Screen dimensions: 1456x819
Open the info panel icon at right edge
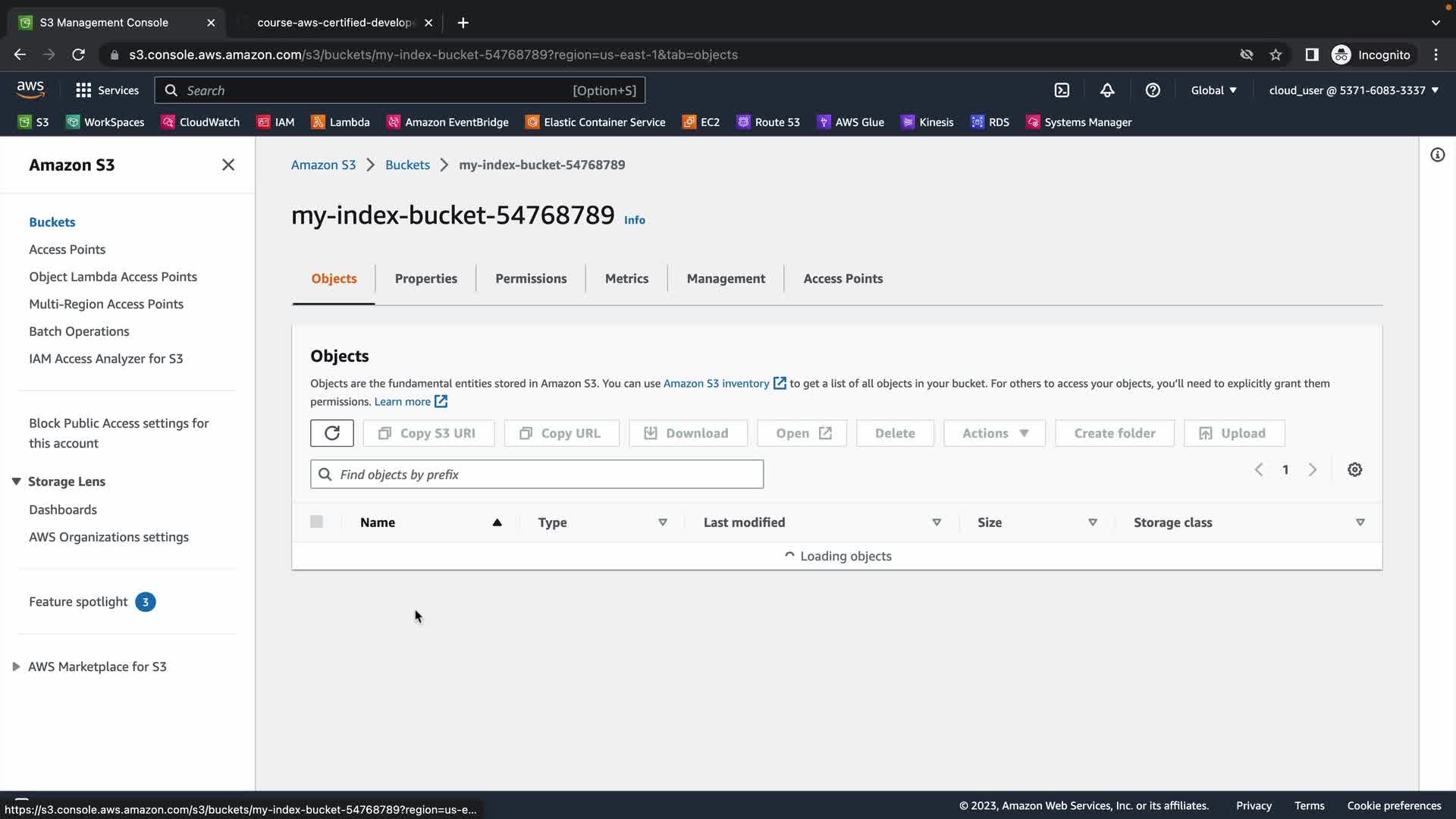pos(1437,155)
